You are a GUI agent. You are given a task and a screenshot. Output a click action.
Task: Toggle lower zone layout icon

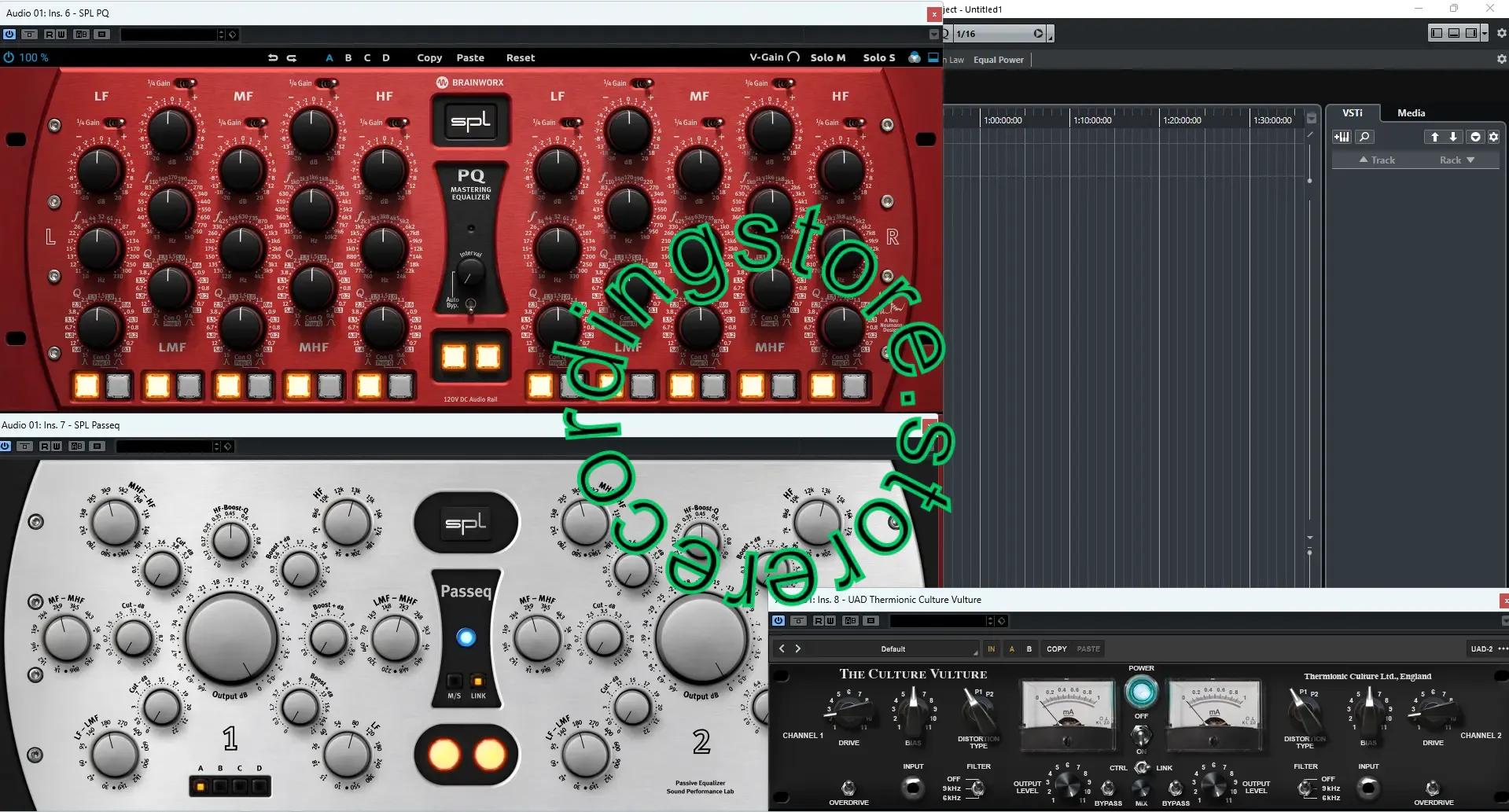pyautogui.click(x=1454, y=33)
